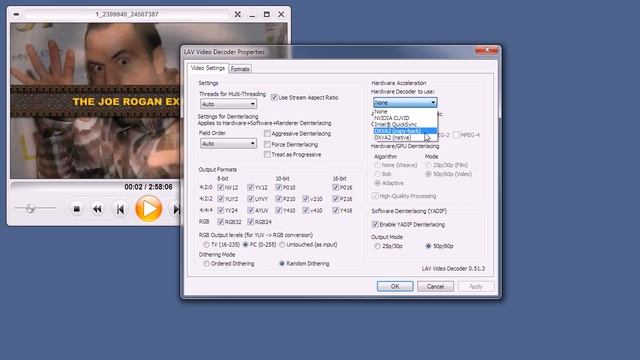
Task: Stop playback in the media player
Action: 76,209
